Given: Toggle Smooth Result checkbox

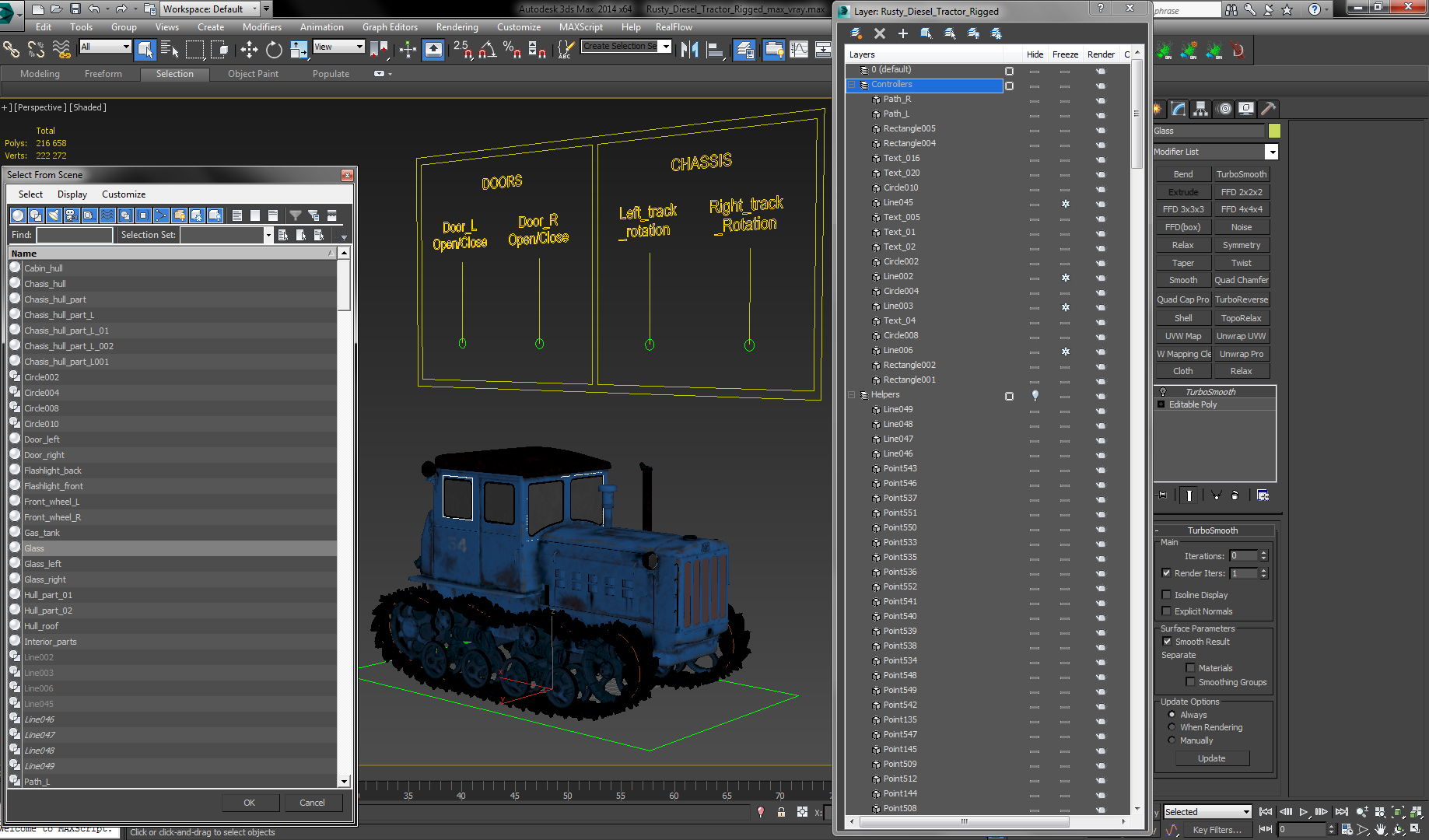Looking at the screenshot, I should tap(1167, 642).
